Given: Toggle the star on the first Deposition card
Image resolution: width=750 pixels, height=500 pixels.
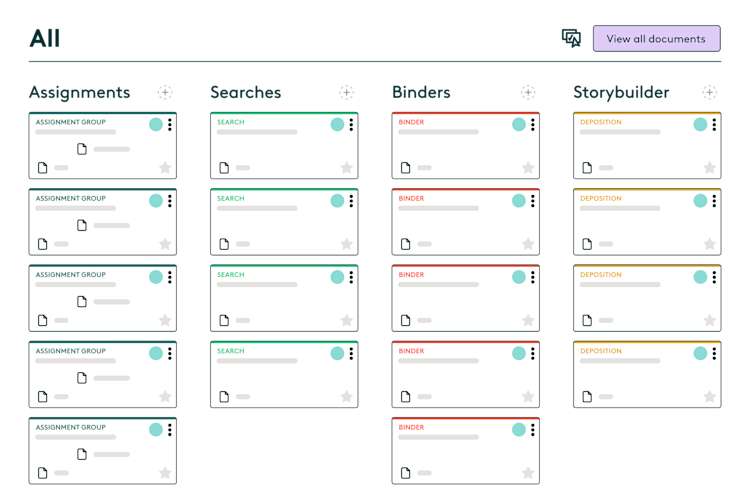Looking at the screenshot, I should [709, 168].
